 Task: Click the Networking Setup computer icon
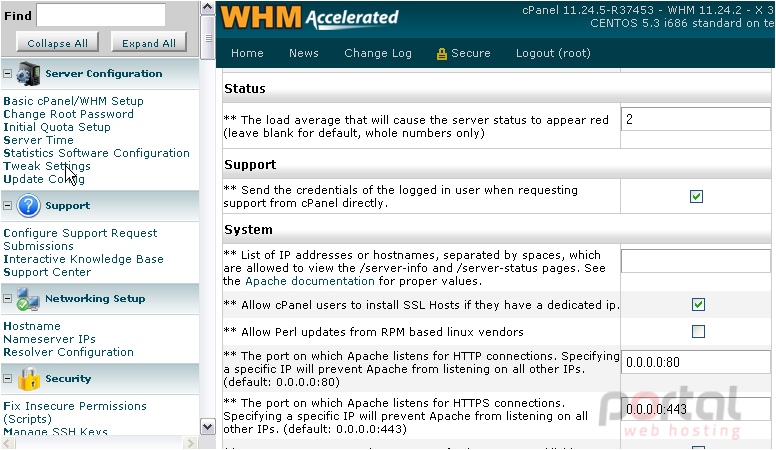tap(28, 299)
